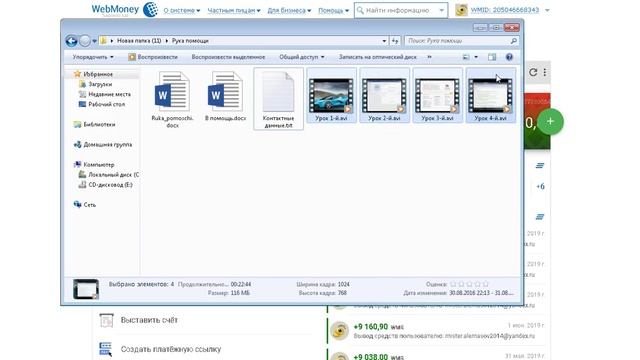Image resolution: width=640 pixels, height=360 pixels.
Task: Click the WMID account avatar icon
Action: click(461, 10)
